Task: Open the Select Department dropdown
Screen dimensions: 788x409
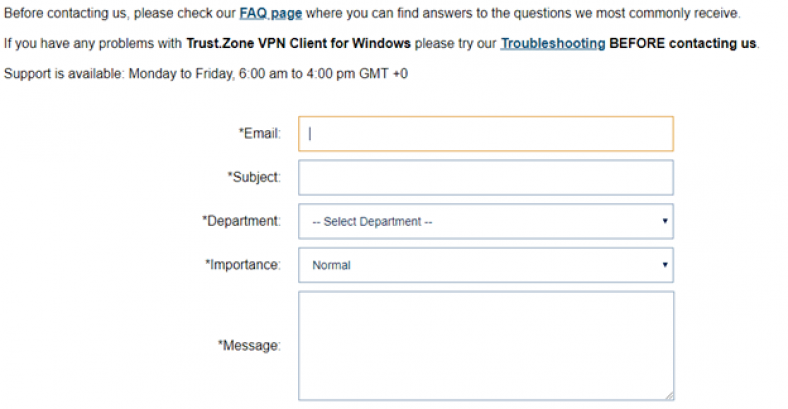Action: 485,222
